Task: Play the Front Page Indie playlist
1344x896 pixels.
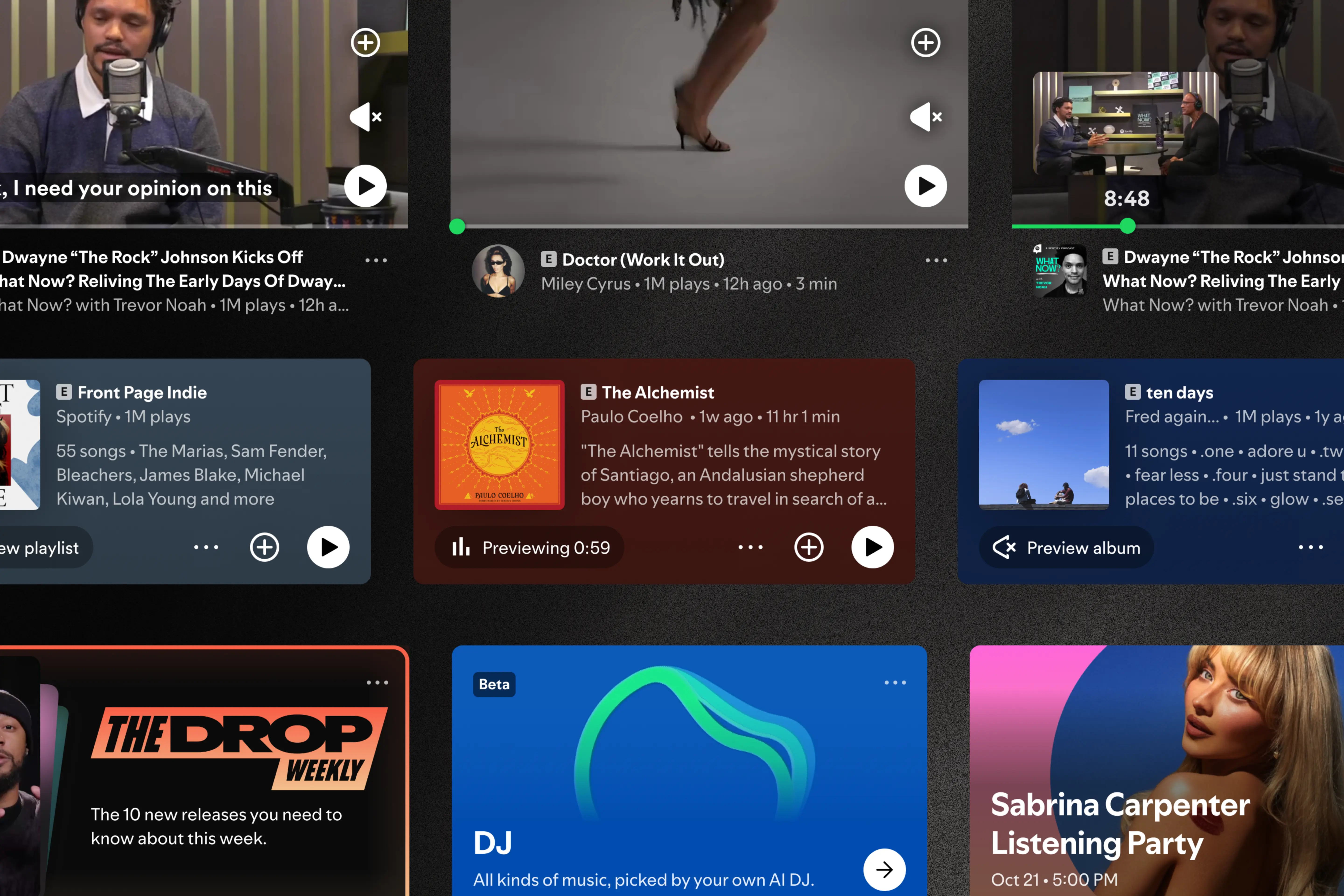Action: pyautogui.click(x=328, y=547)
